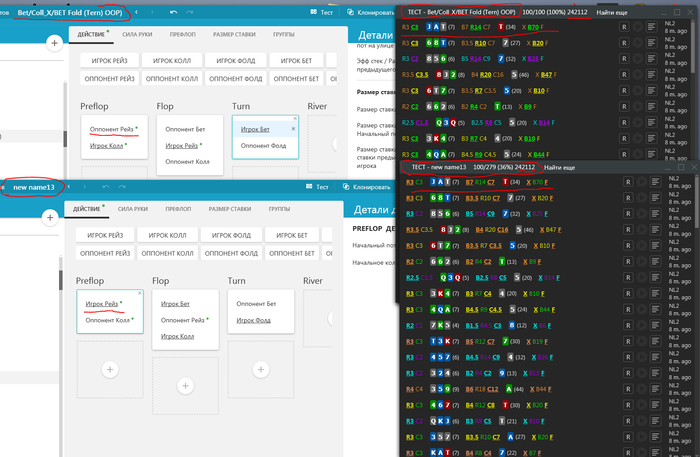Image resolution: width=700 pixels, height=457 pixels.
Task: Select Оппонент Рейз in Flop box of new name13 editor
Action: [x=183, y=320]
